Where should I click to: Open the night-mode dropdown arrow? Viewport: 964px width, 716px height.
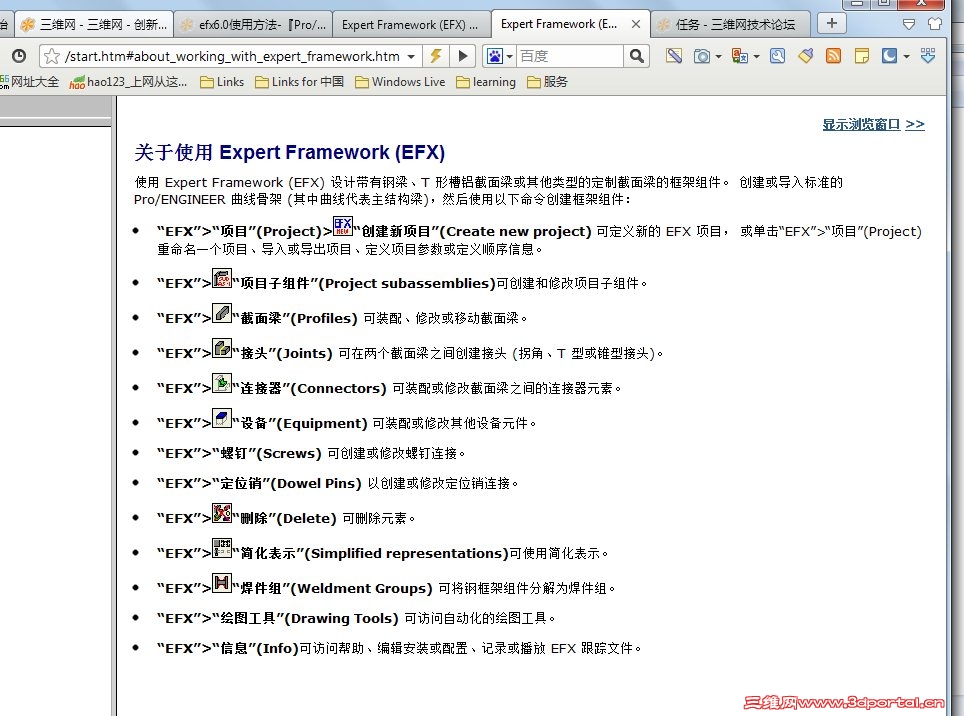[x=906, y=57]
